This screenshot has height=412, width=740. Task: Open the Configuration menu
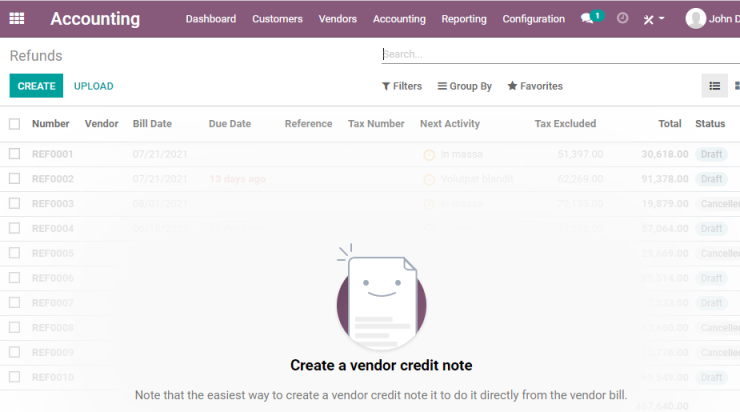[x=534, y=19]
